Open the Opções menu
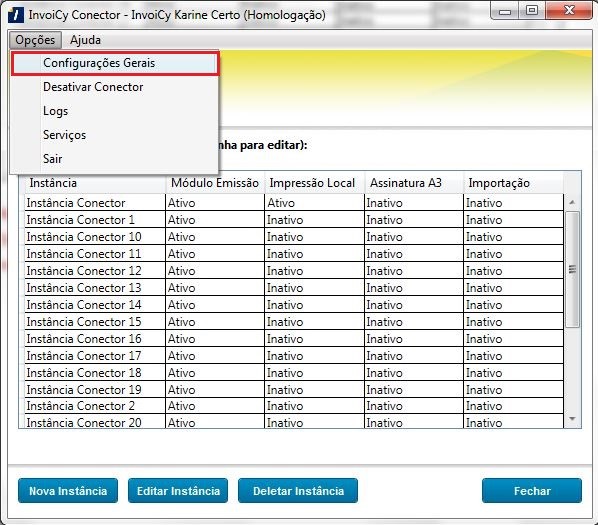 [35, 40]
